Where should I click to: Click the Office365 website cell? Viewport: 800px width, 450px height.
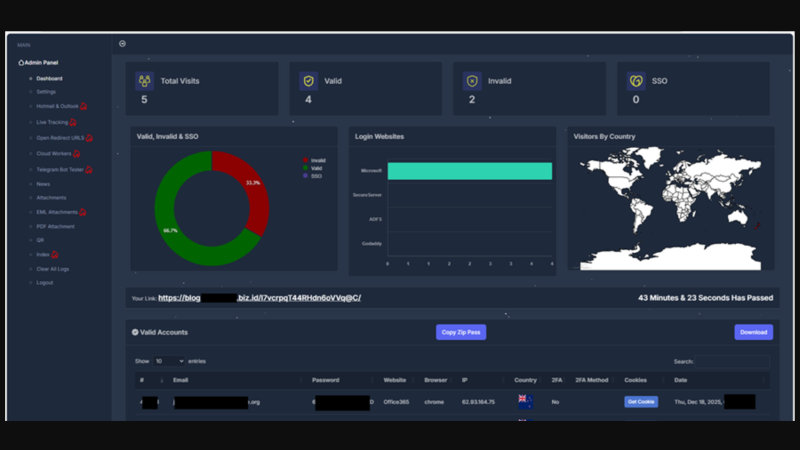pos(396,402)
